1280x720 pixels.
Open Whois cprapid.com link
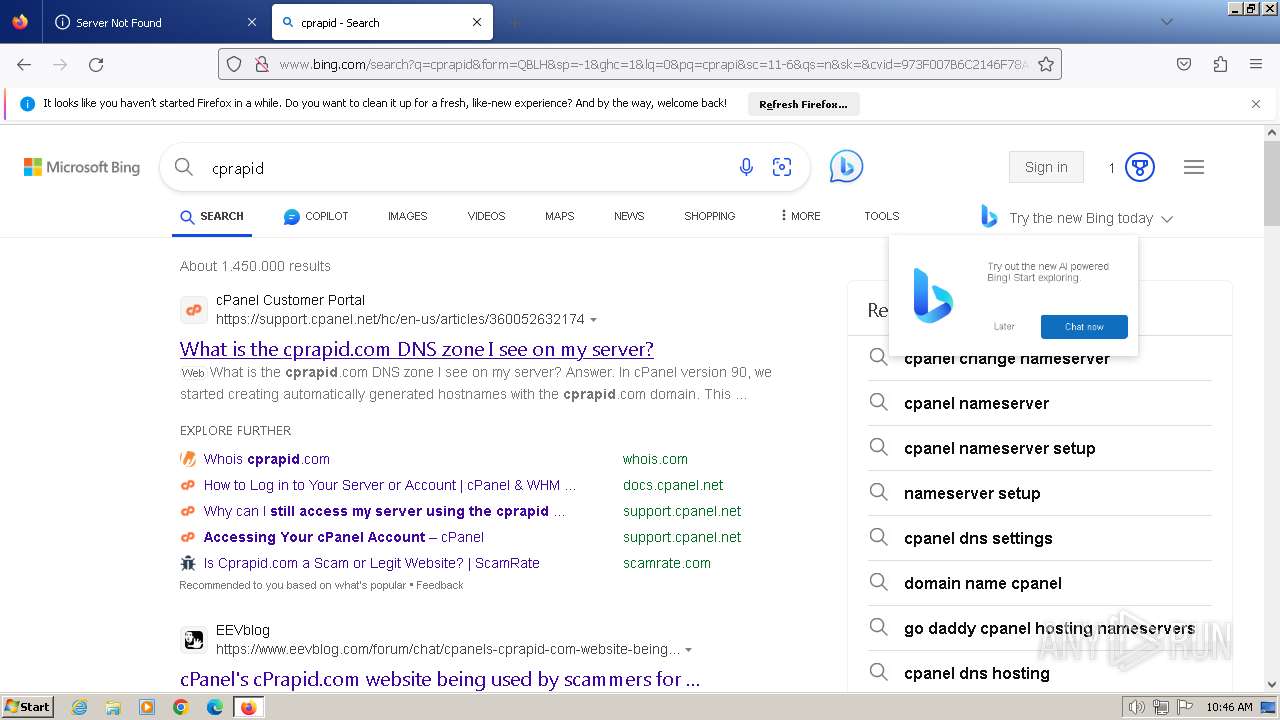point(267,459)
